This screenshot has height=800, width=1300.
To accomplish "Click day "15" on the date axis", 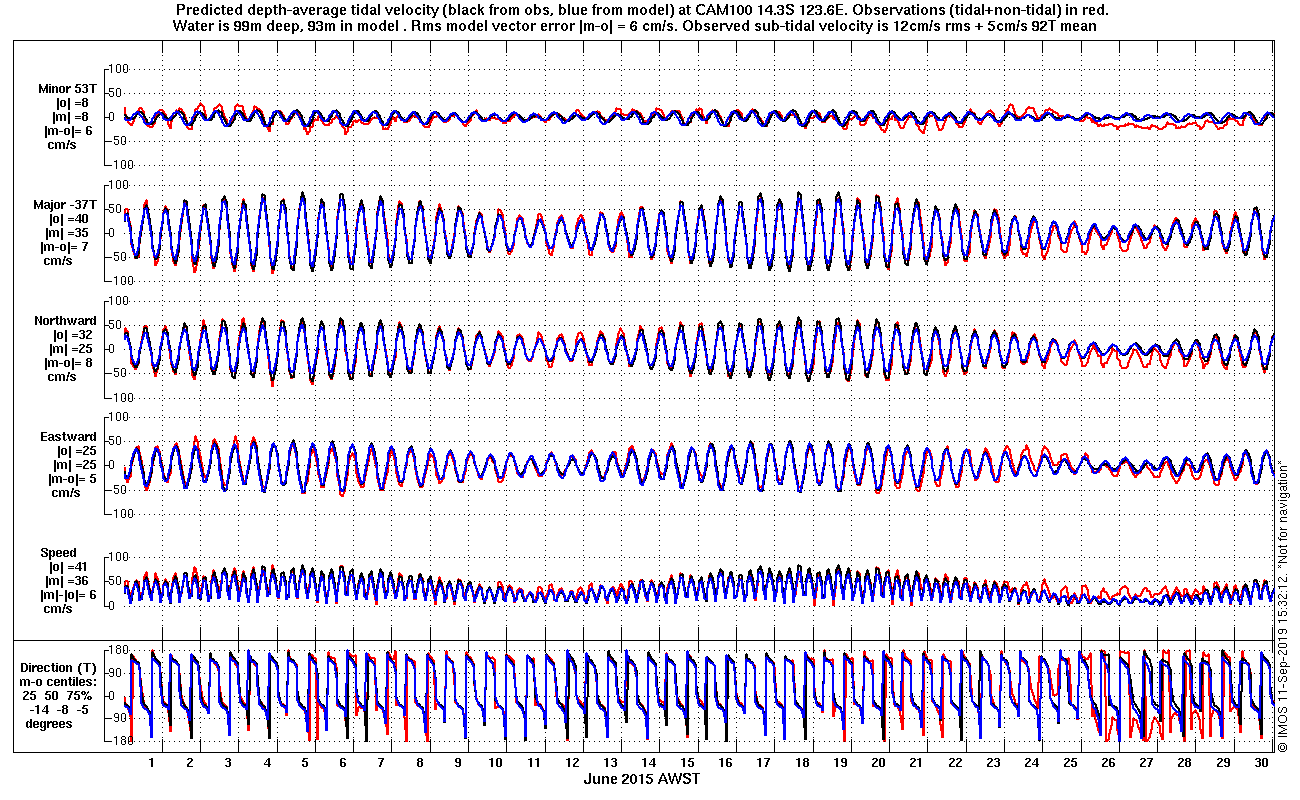I will (687, 763).
